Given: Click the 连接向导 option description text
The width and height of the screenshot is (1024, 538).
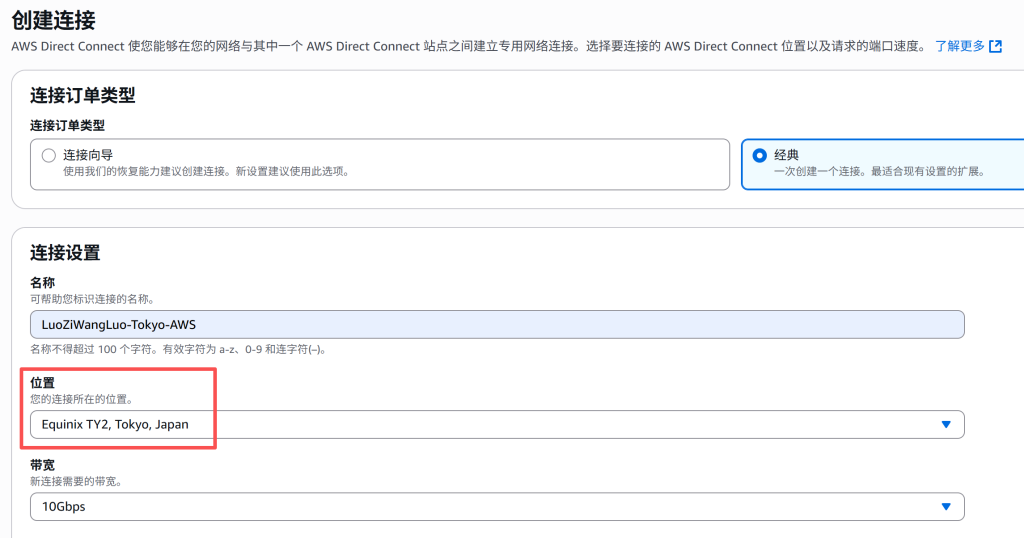Looking at the screenshot, I should pyautogui.click(x=205, y=171).
